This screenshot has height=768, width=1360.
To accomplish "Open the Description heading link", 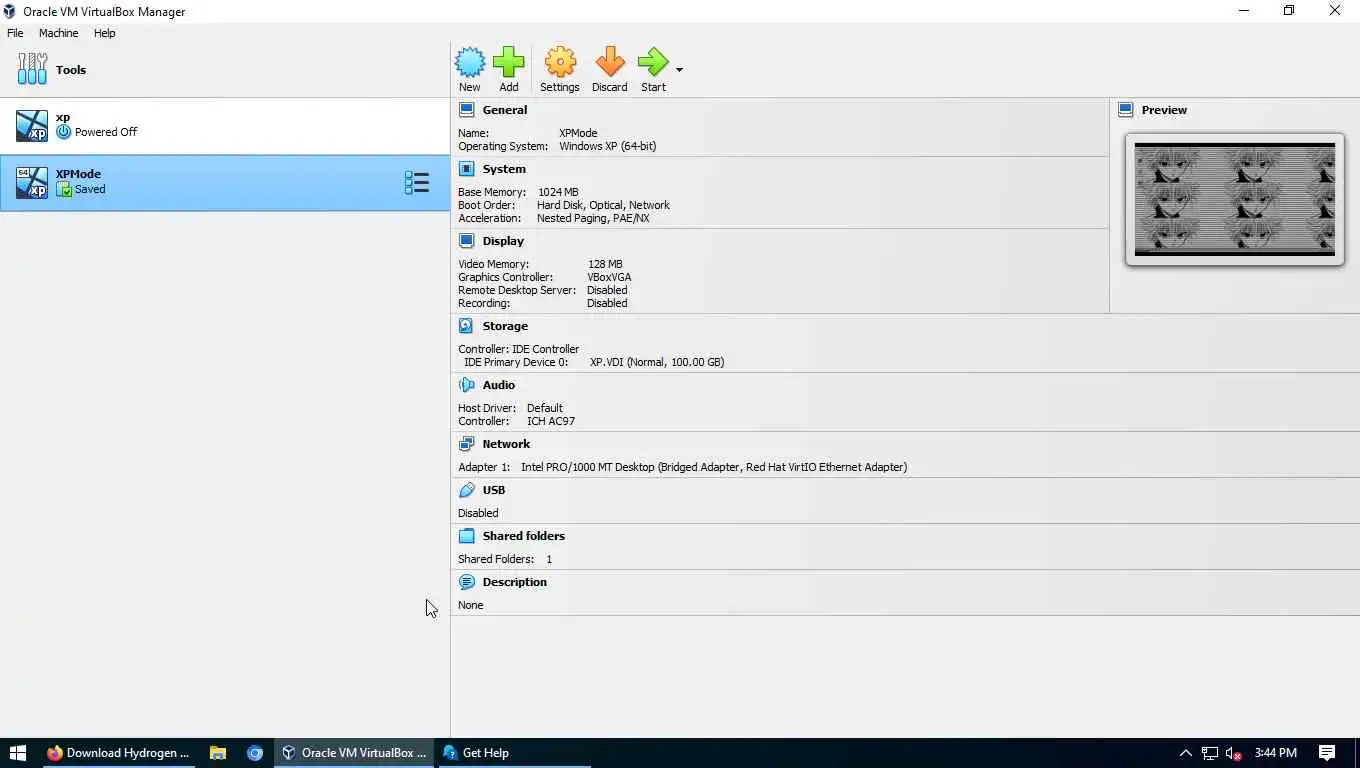I will click(x=515, y=582).
